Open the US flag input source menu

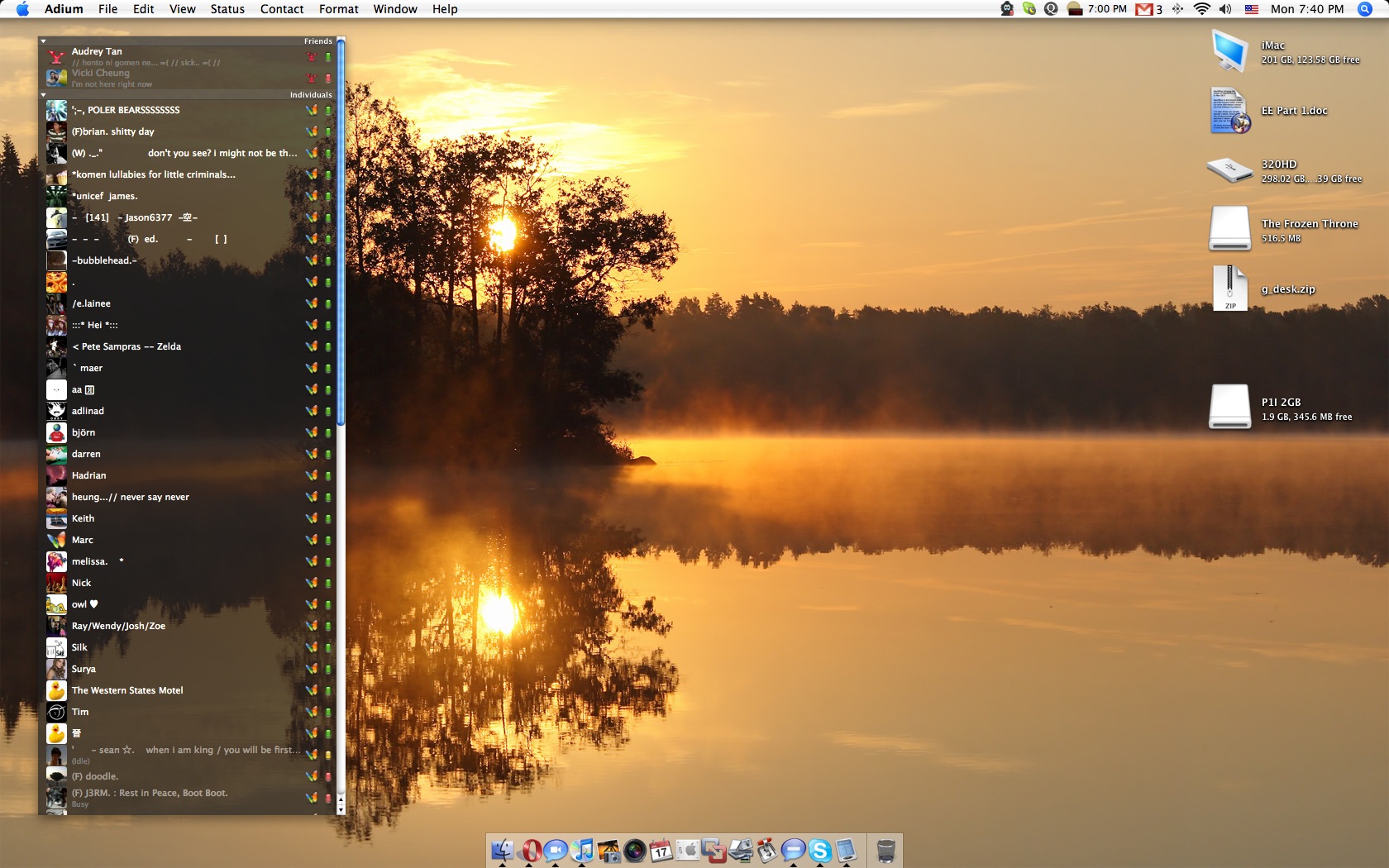coord(1251,9)
